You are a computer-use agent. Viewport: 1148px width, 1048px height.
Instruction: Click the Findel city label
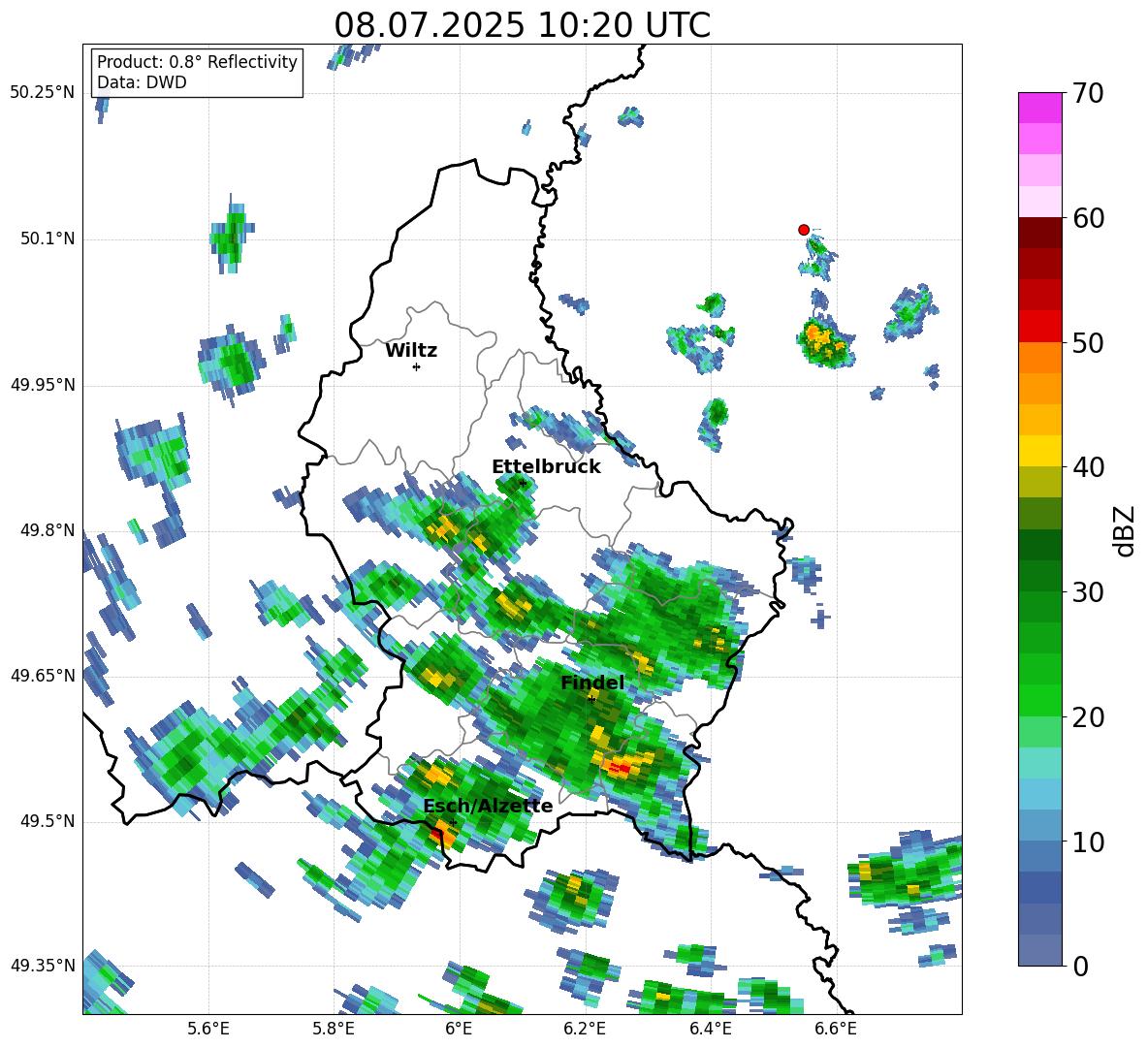pyautogui.click(x=592, y=683)
